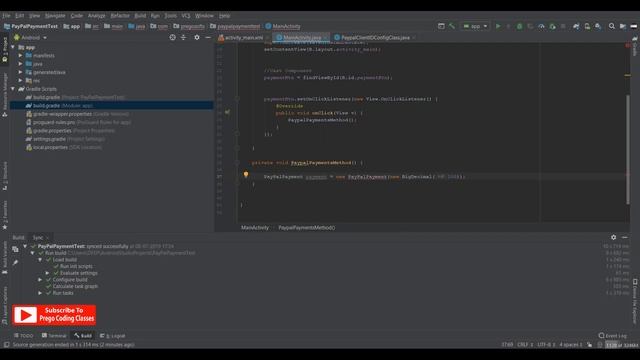Hide the Project panel with the minus icon
Image resolution: width=640 pixels, height=360 pixels.
pos(208,37)
